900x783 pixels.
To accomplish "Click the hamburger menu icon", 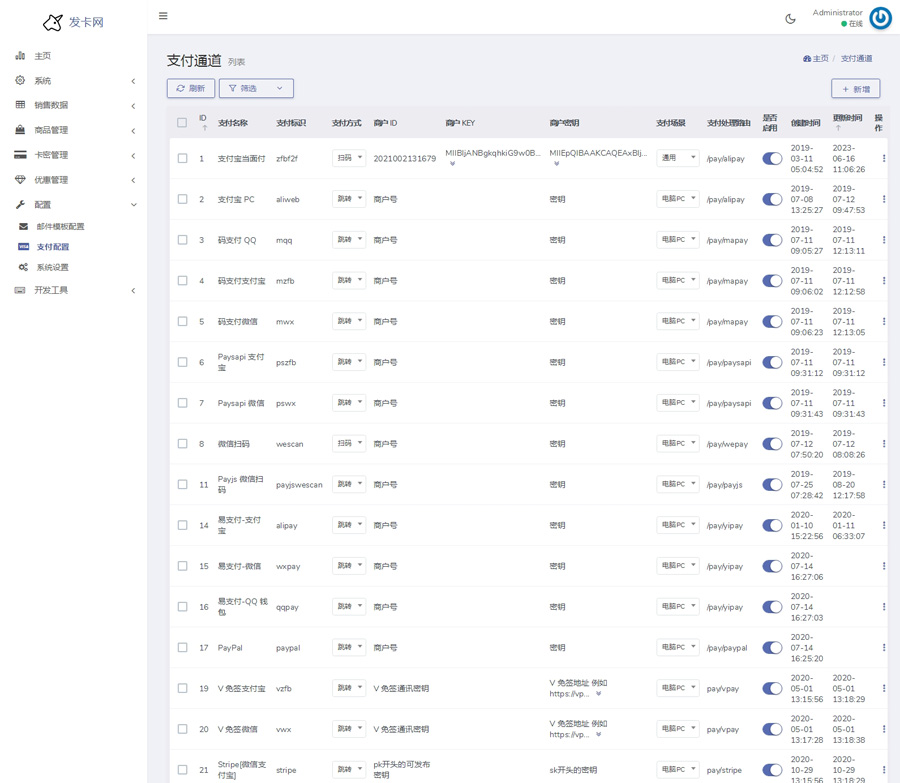I will click(x=163, y=16).
